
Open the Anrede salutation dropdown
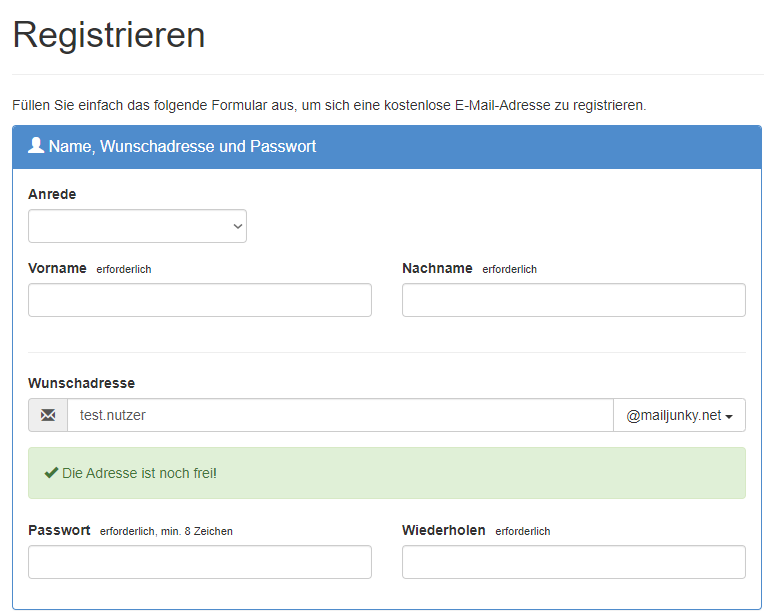click(x=137, y=226)
